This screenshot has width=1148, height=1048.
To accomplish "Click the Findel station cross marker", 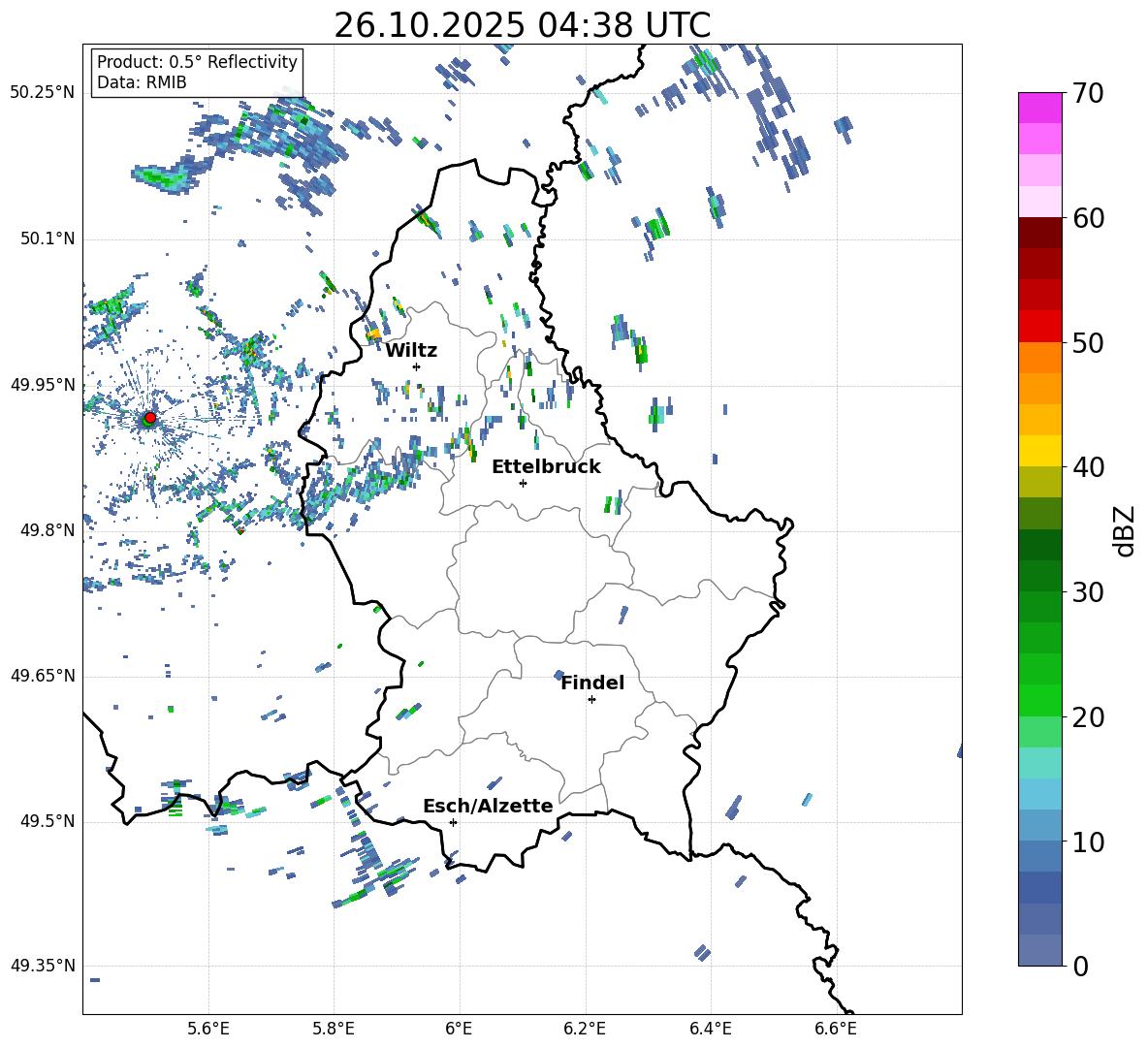I will coord(591,699).
